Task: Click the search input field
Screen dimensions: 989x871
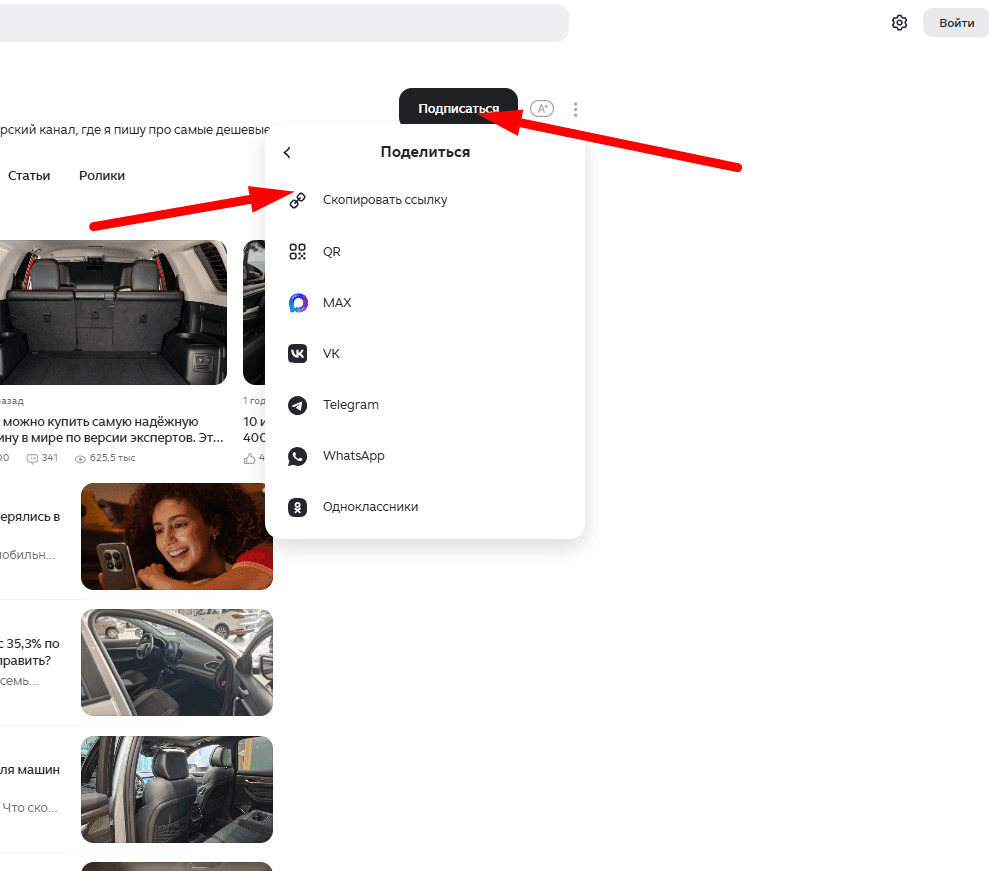Action: tap(284, 23)
